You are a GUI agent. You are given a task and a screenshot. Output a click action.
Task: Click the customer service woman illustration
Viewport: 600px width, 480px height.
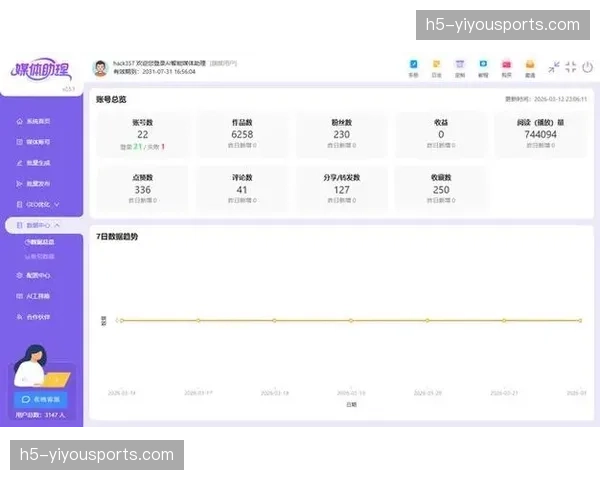41,367
